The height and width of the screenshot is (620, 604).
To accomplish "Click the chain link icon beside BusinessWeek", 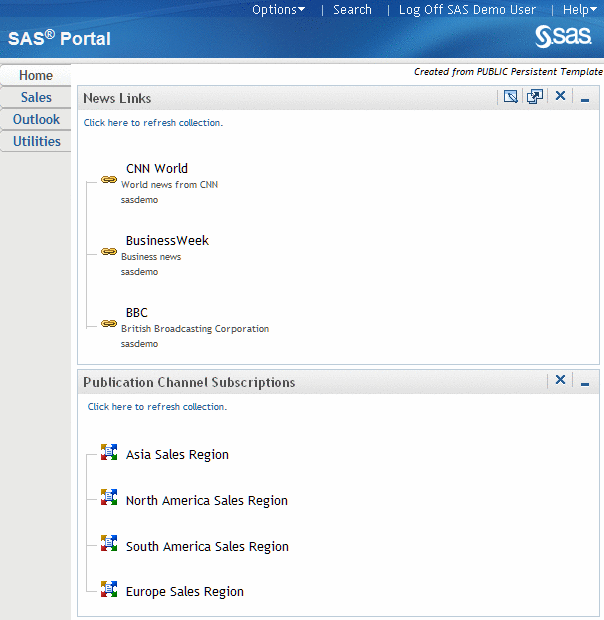I will pyautogui.click(x=109, y=251).
